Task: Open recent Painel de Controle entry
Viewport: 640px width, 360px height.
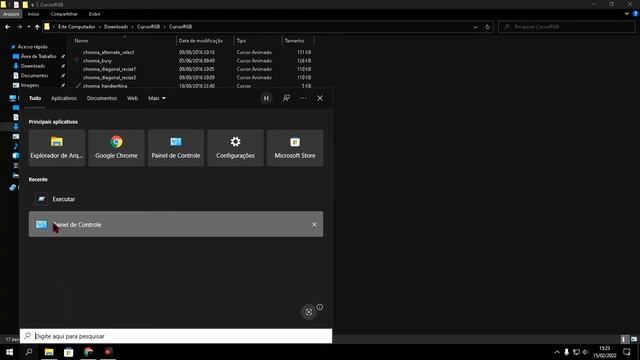Action: 176,224
